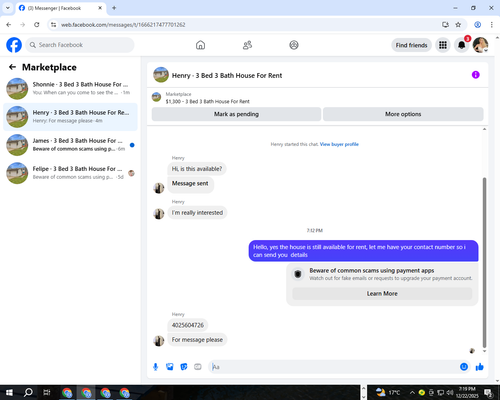Open the Groups icon in top navigation

tap(294, 45)
